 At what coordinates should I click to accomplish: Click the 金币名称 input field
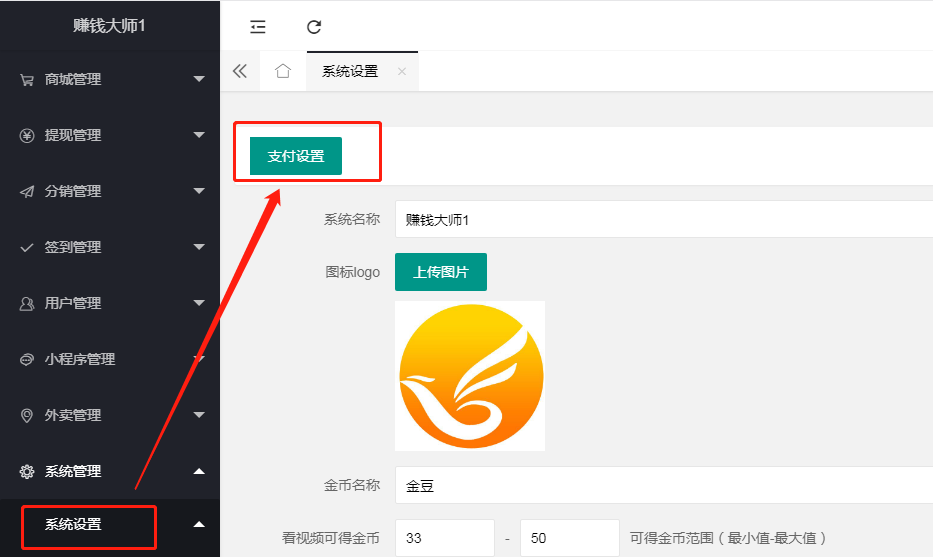pyautogui.click(x=664, y=485)
